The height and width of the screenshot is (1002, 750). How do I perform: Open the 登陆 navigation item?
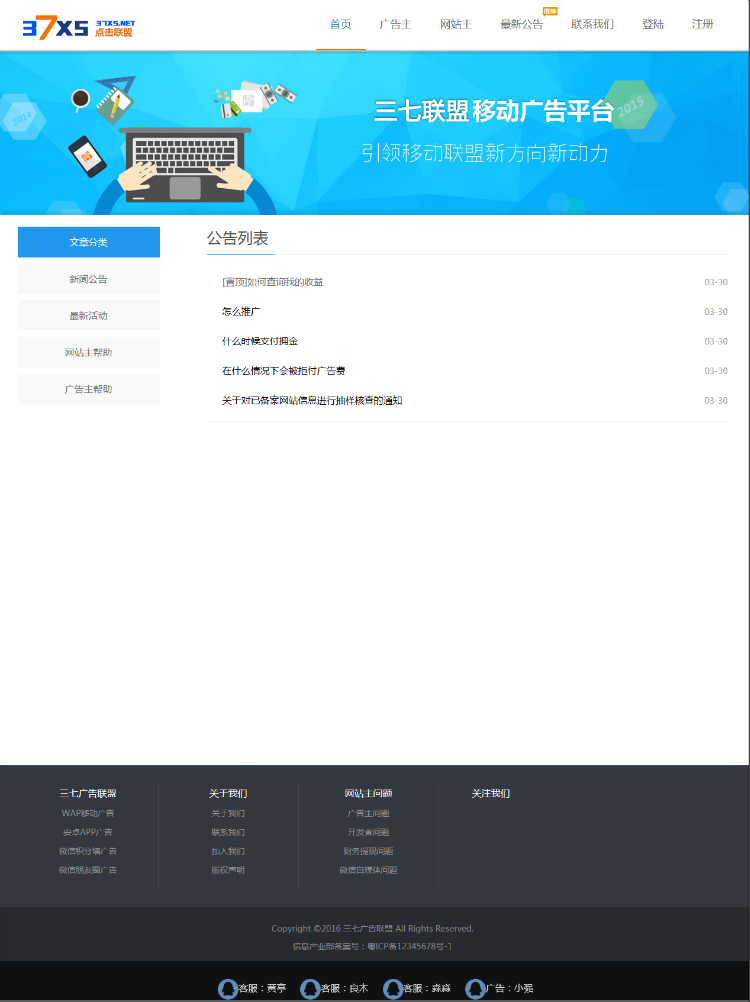pyautogui.click(x=653, y=24)
